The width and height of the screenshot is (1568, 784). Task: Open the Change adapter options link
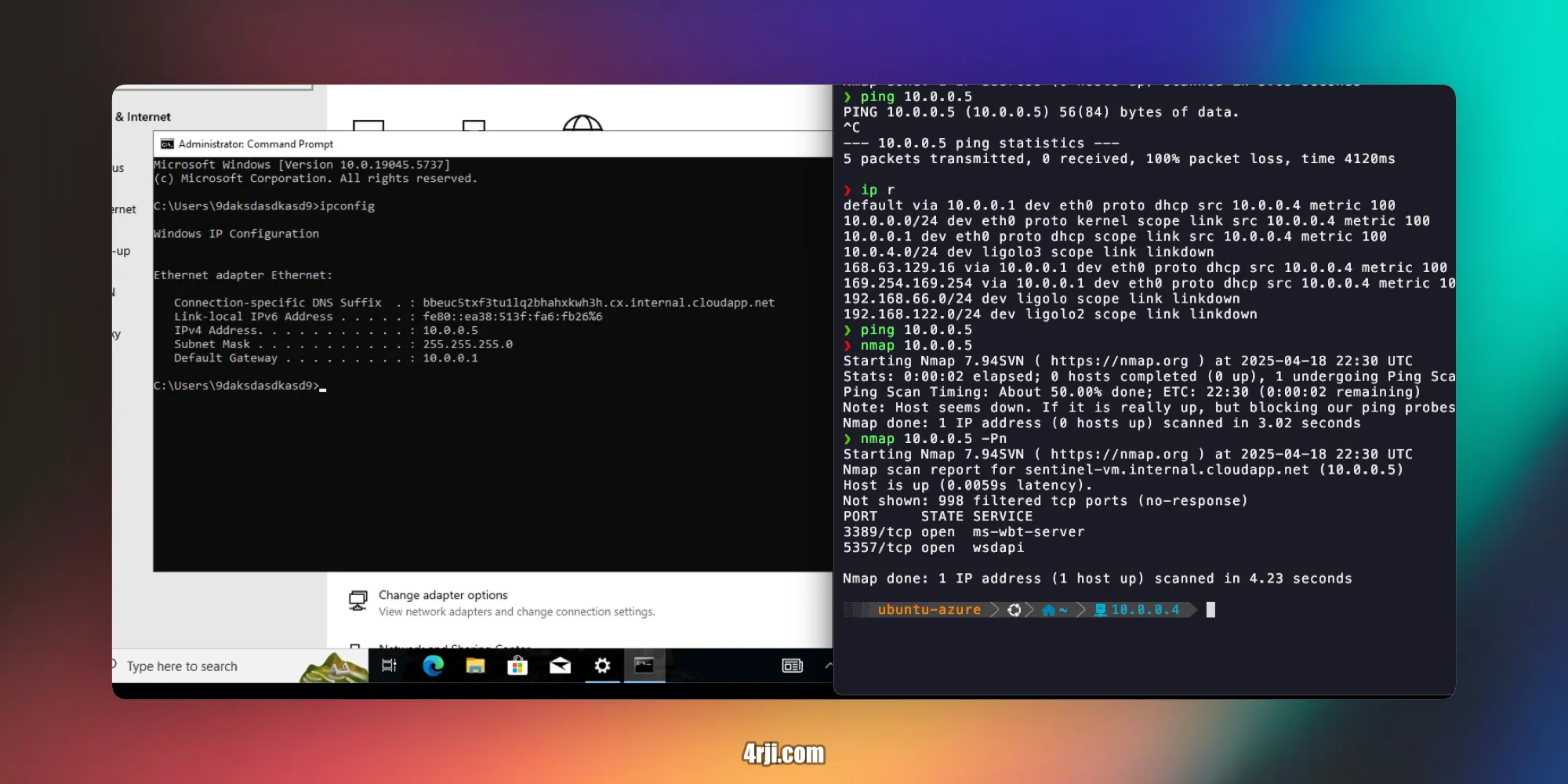(443, 595)
